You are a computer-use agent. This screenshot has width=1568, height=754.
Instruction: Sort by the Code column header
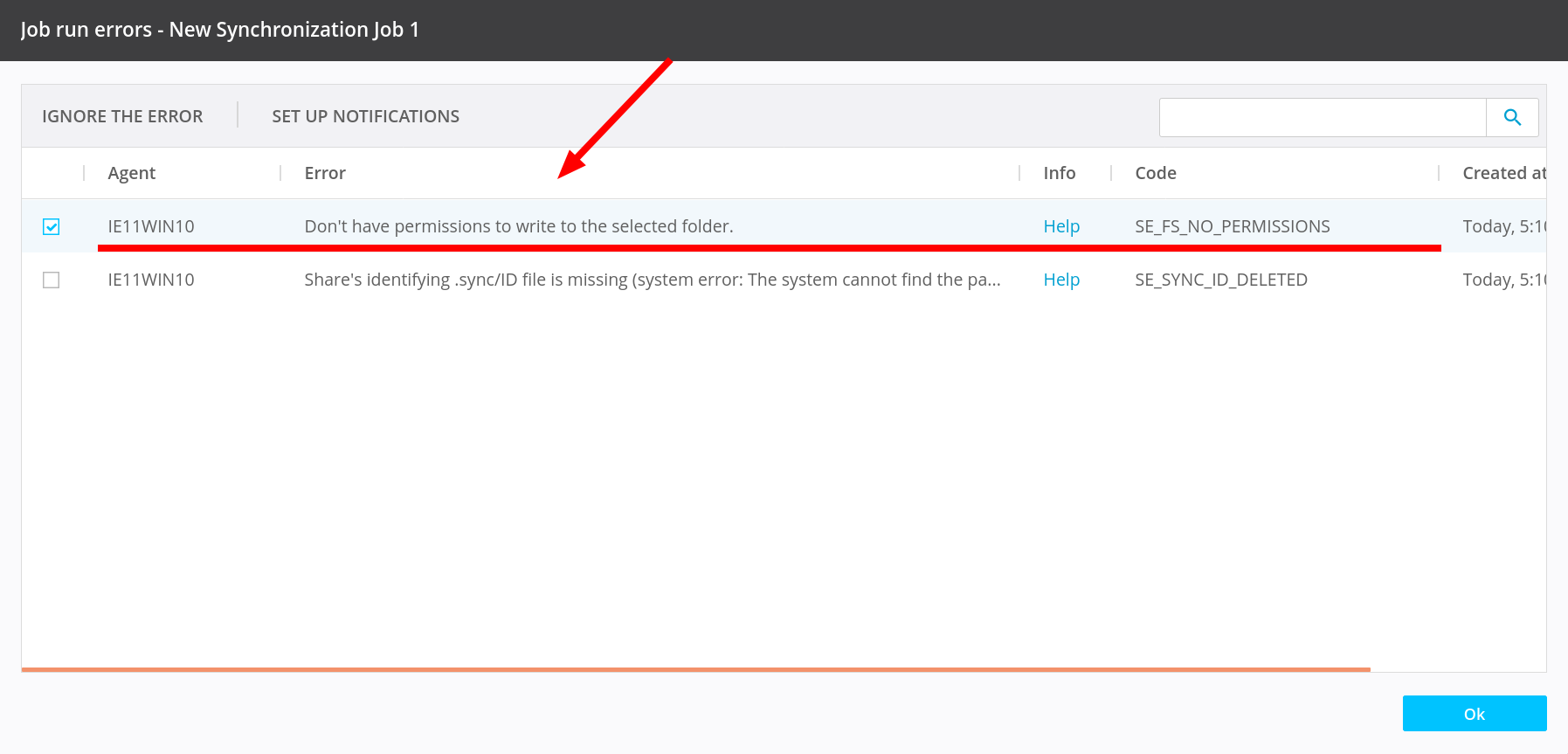1155,173
